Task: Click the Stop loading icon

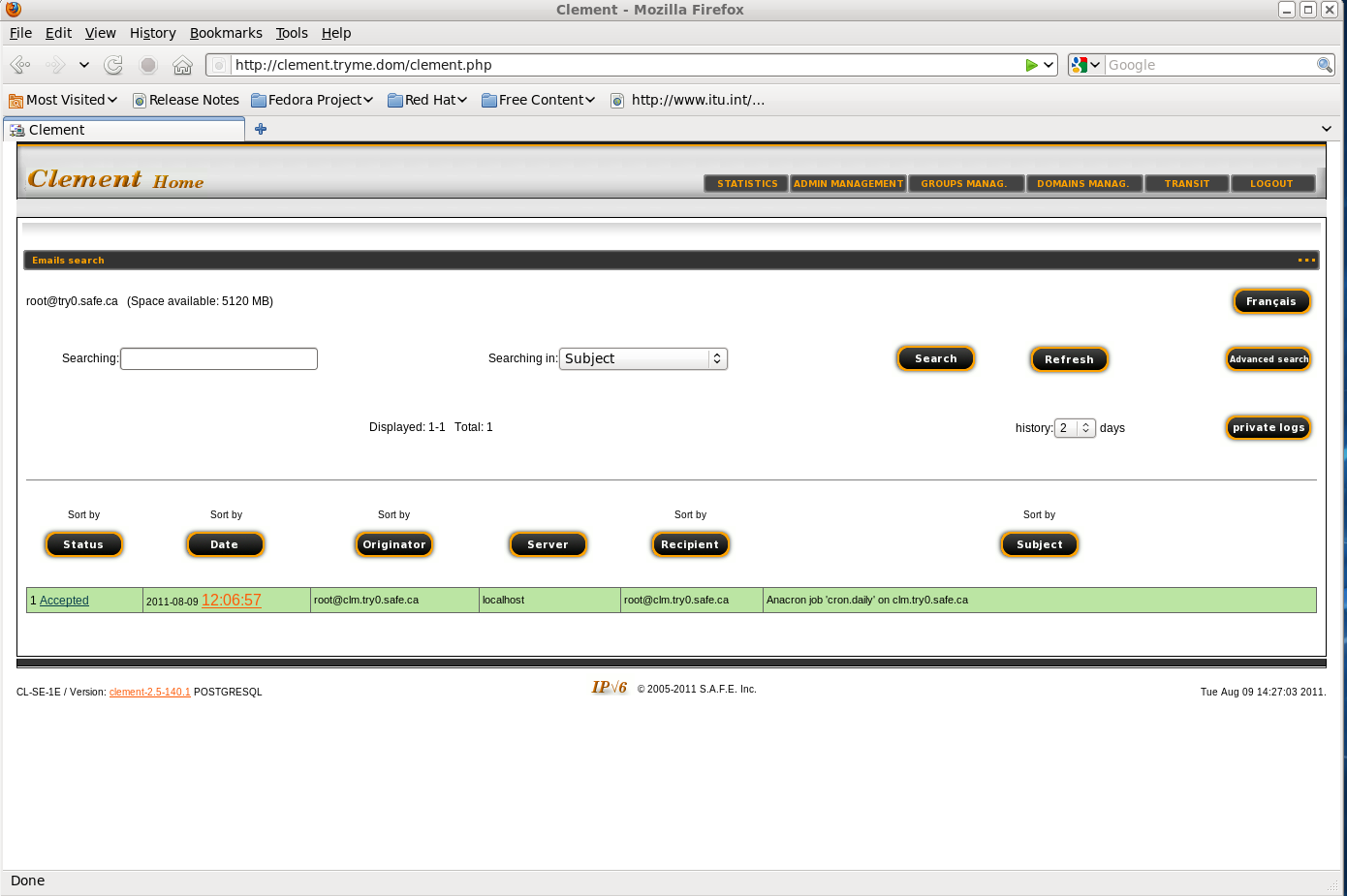Action: [x=148, y=65]
